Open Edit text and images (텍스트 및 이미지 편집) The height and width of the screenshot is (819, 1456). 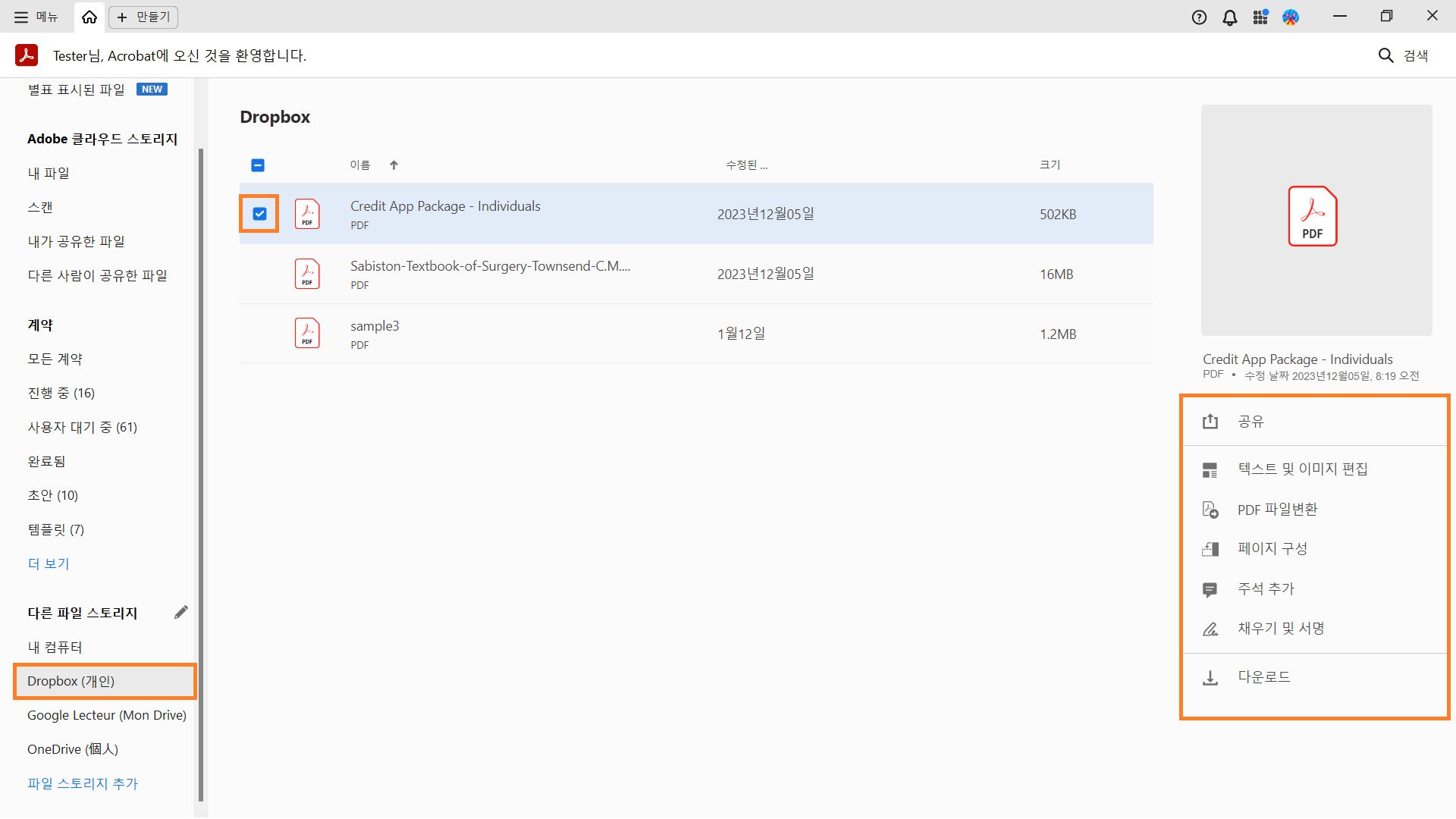(1302, 469)
